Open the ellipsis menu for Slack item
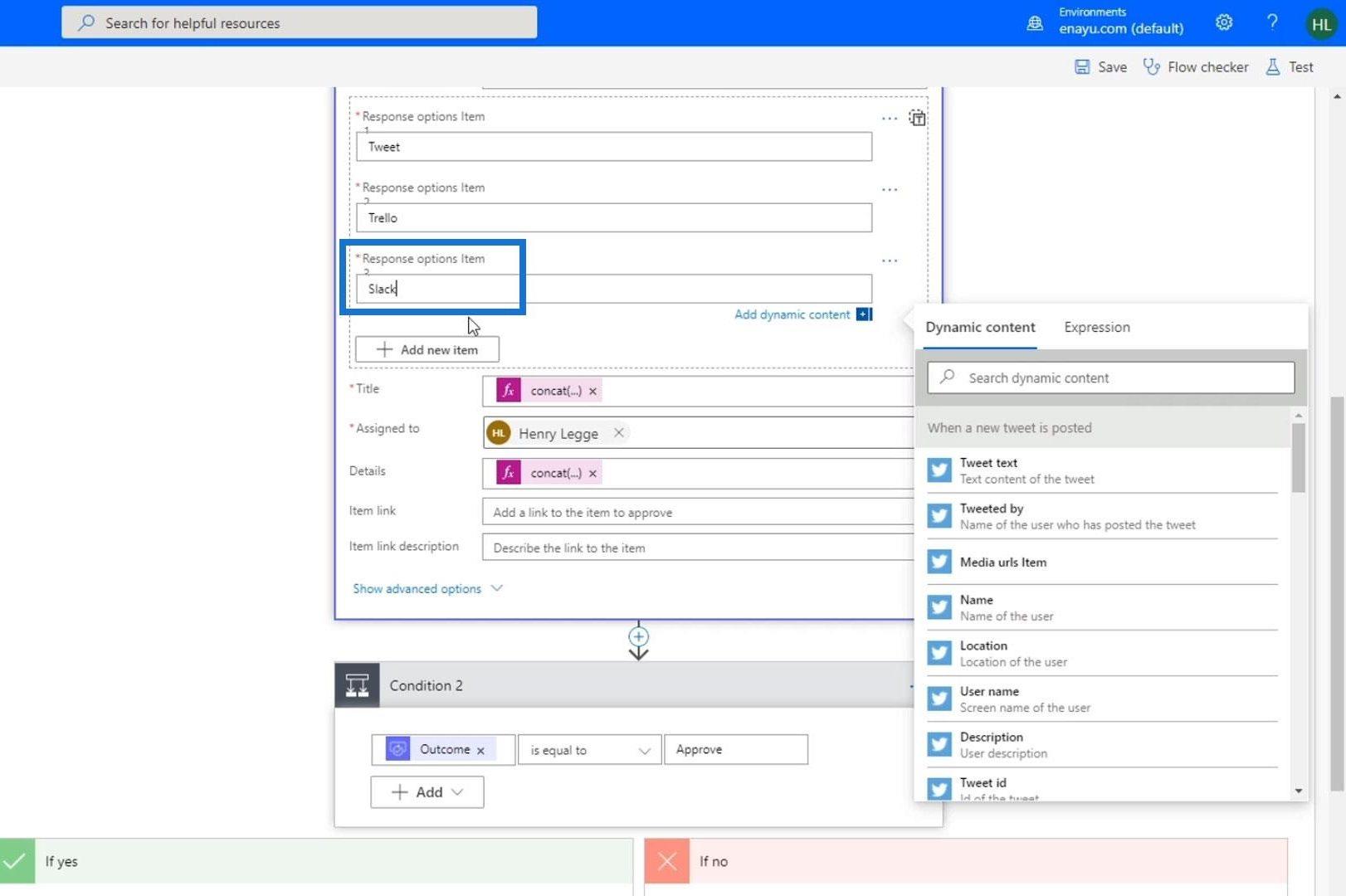1346x896 pixels. click(890, 261)
